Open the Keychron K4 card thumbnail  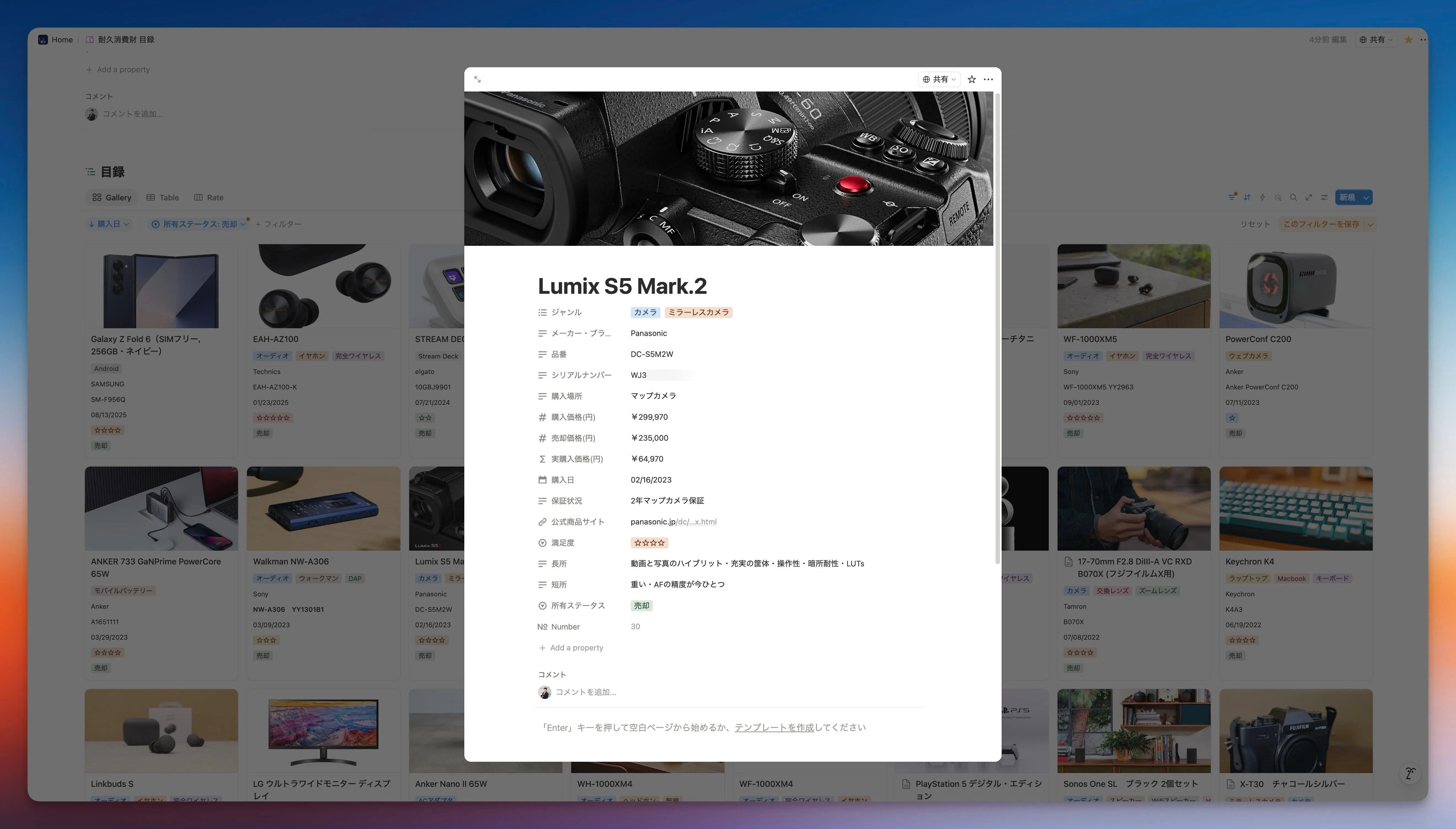click(x=1296, y=508)
